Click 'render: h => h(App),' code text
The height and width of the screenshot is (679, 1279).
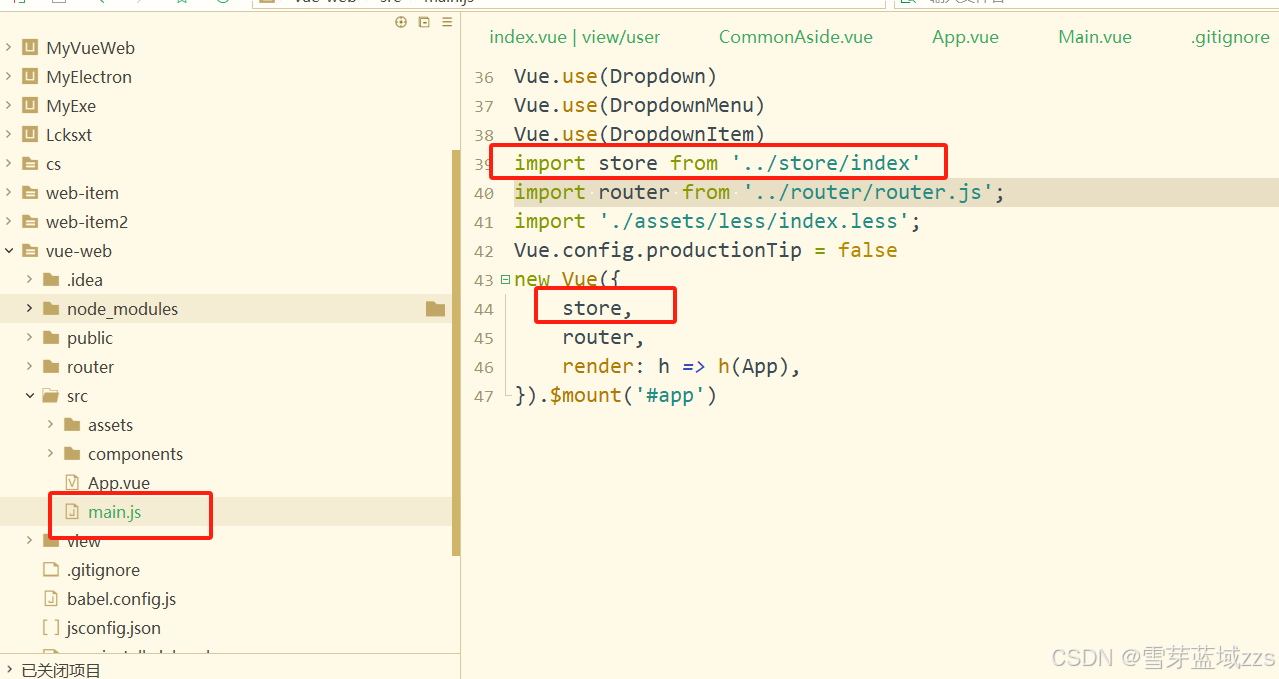682,366
